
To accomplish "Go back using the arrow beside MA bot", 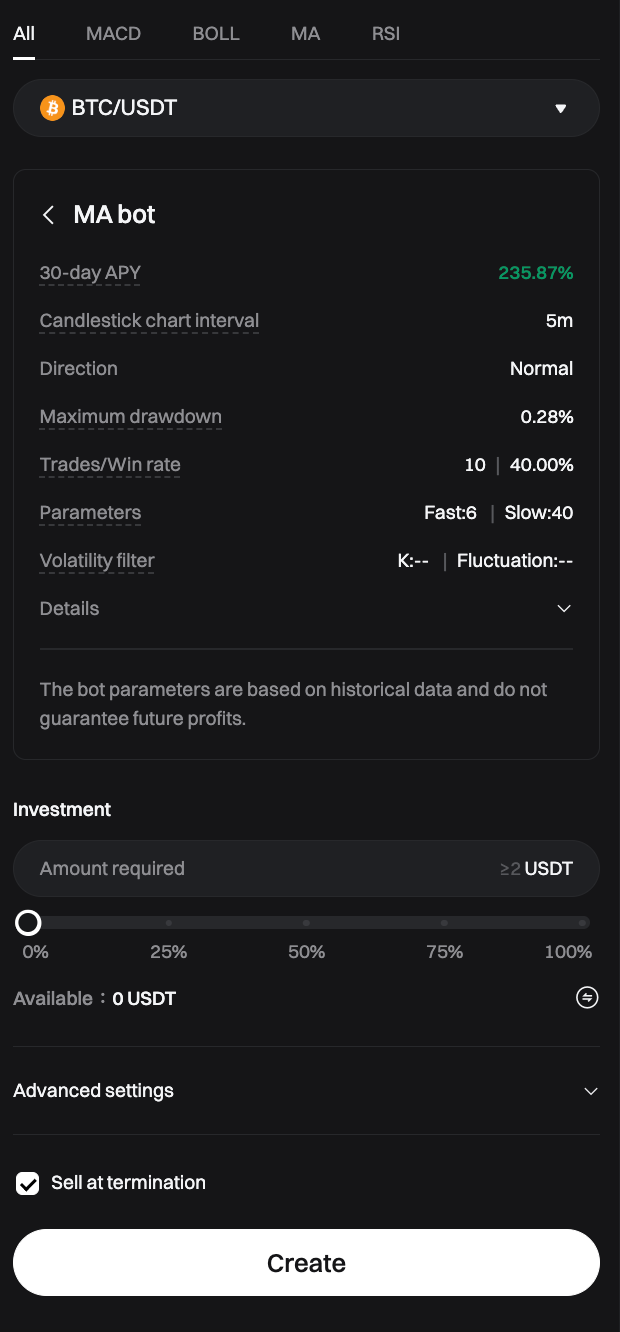I will (x=48, y=215).
